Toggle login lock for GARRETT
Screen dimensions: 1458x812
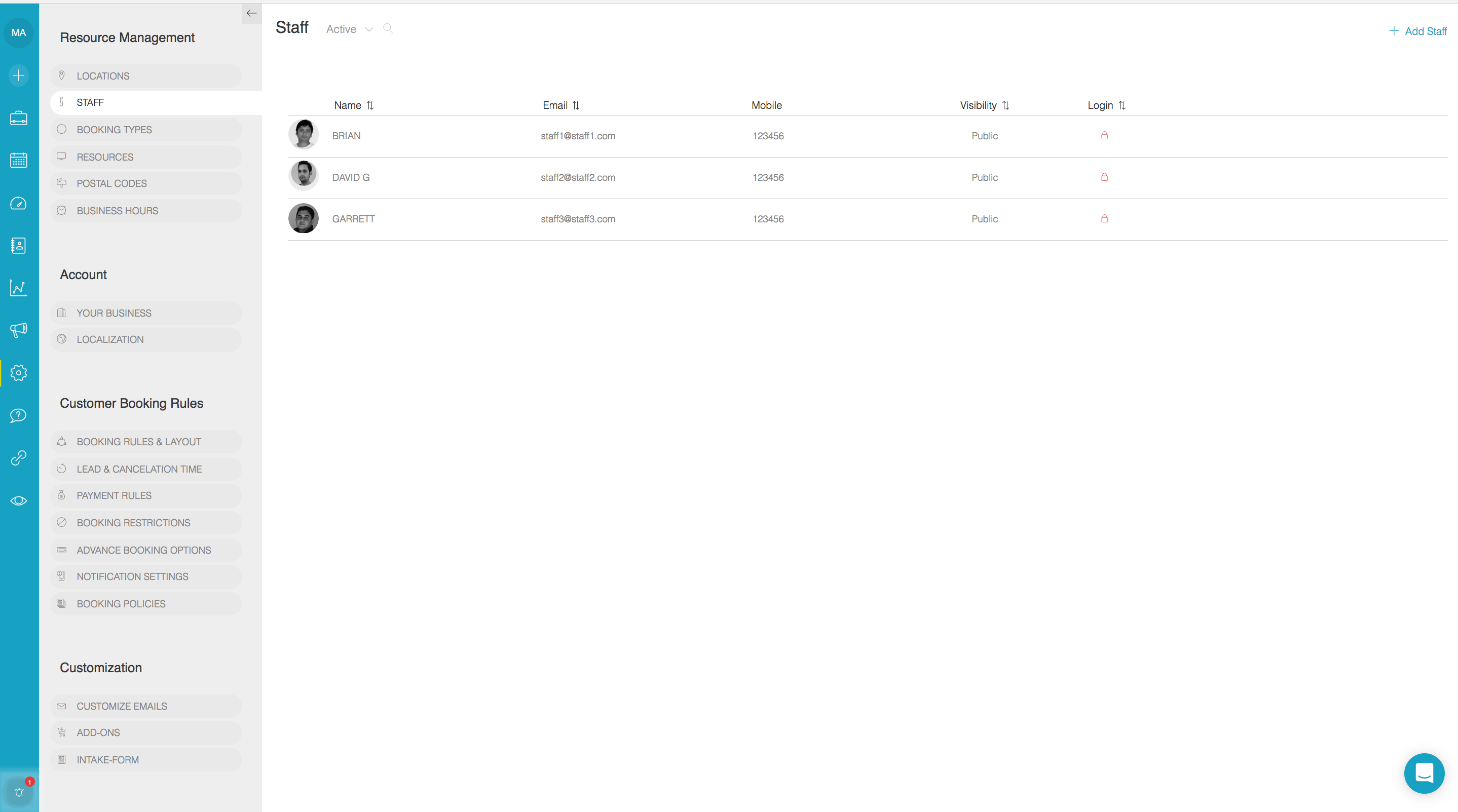[x=1104, y=218]
